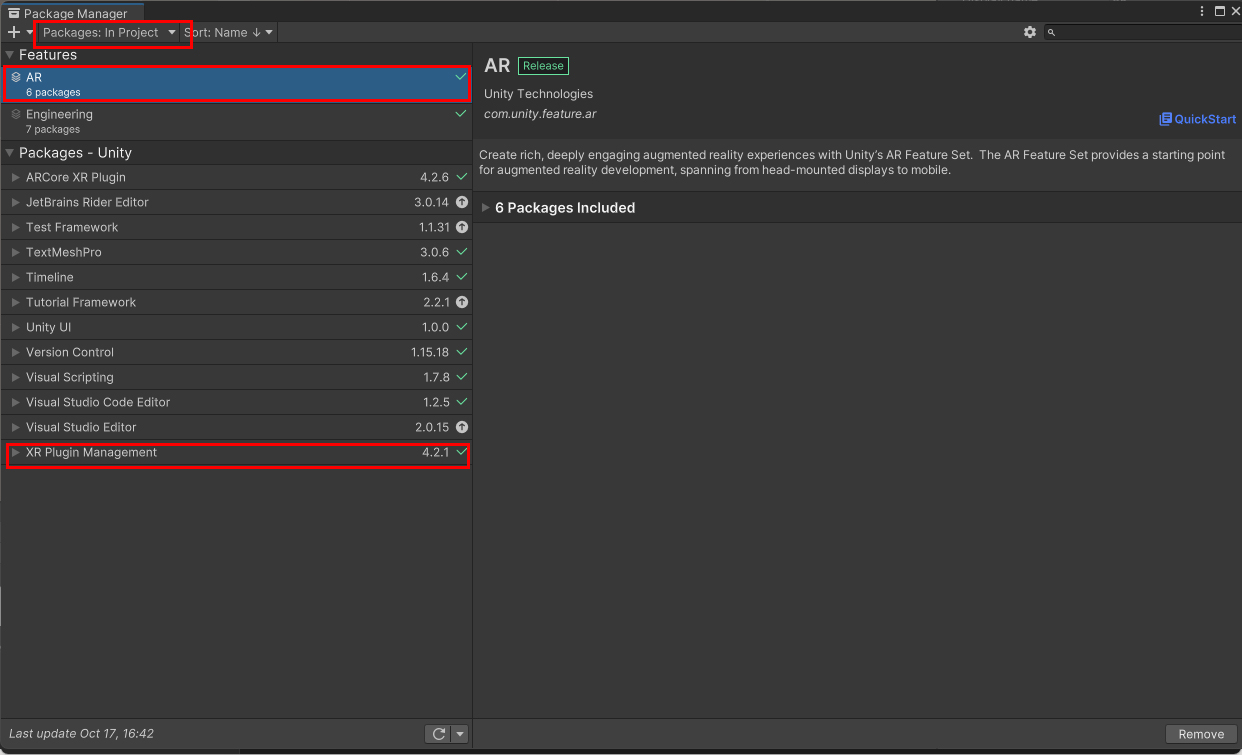Click TextMeshPro installed checkmark icon
This screenshot has width=1242, height=755.
click(x=461, y=251)
